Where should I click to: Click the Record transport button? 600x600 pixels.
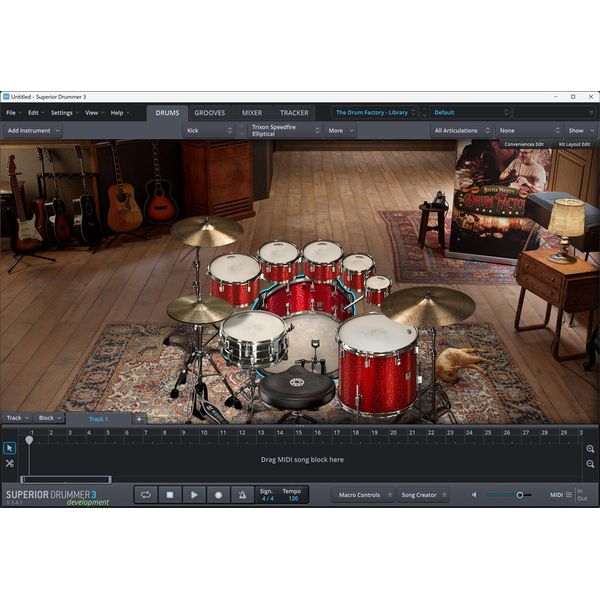point(218,495)
